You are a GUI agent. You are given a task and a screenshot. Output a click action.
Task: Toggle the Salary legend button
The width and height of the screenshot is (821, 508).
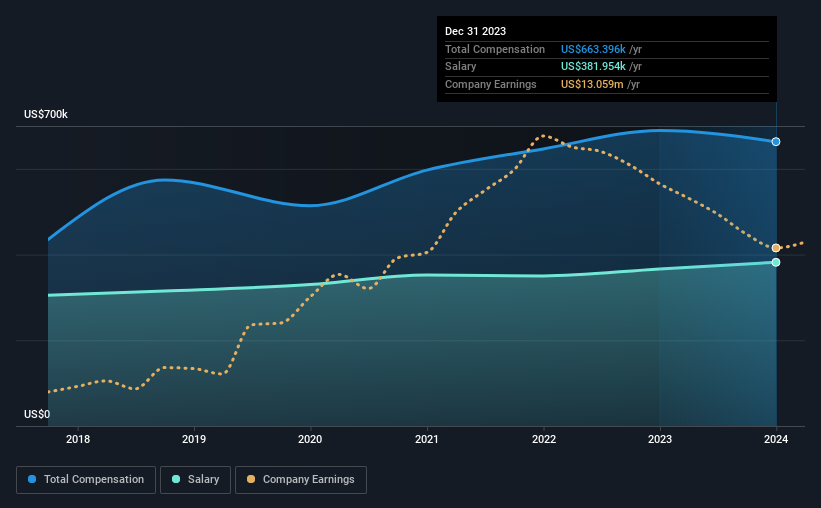point(195,480)
